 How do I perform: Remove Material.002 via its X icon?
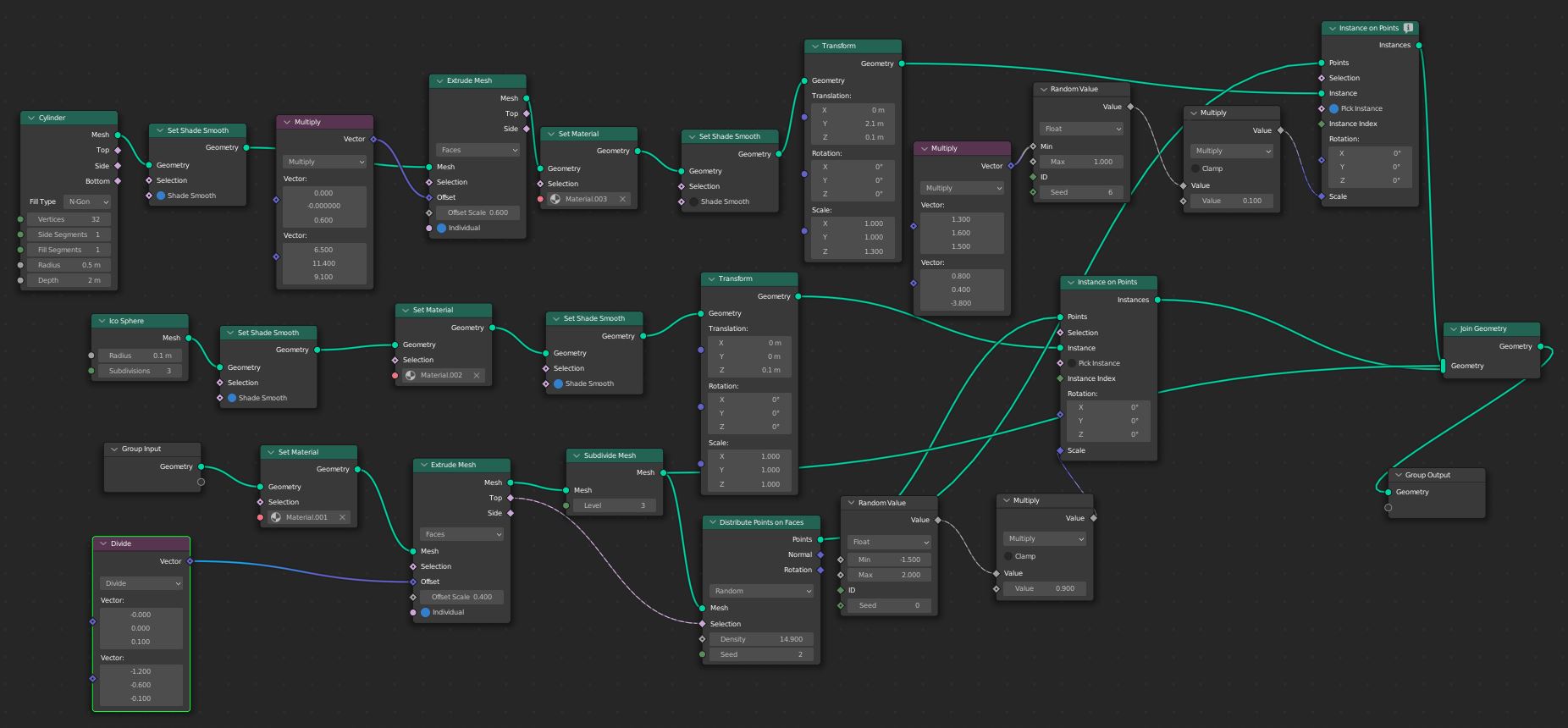coord(477,375)
